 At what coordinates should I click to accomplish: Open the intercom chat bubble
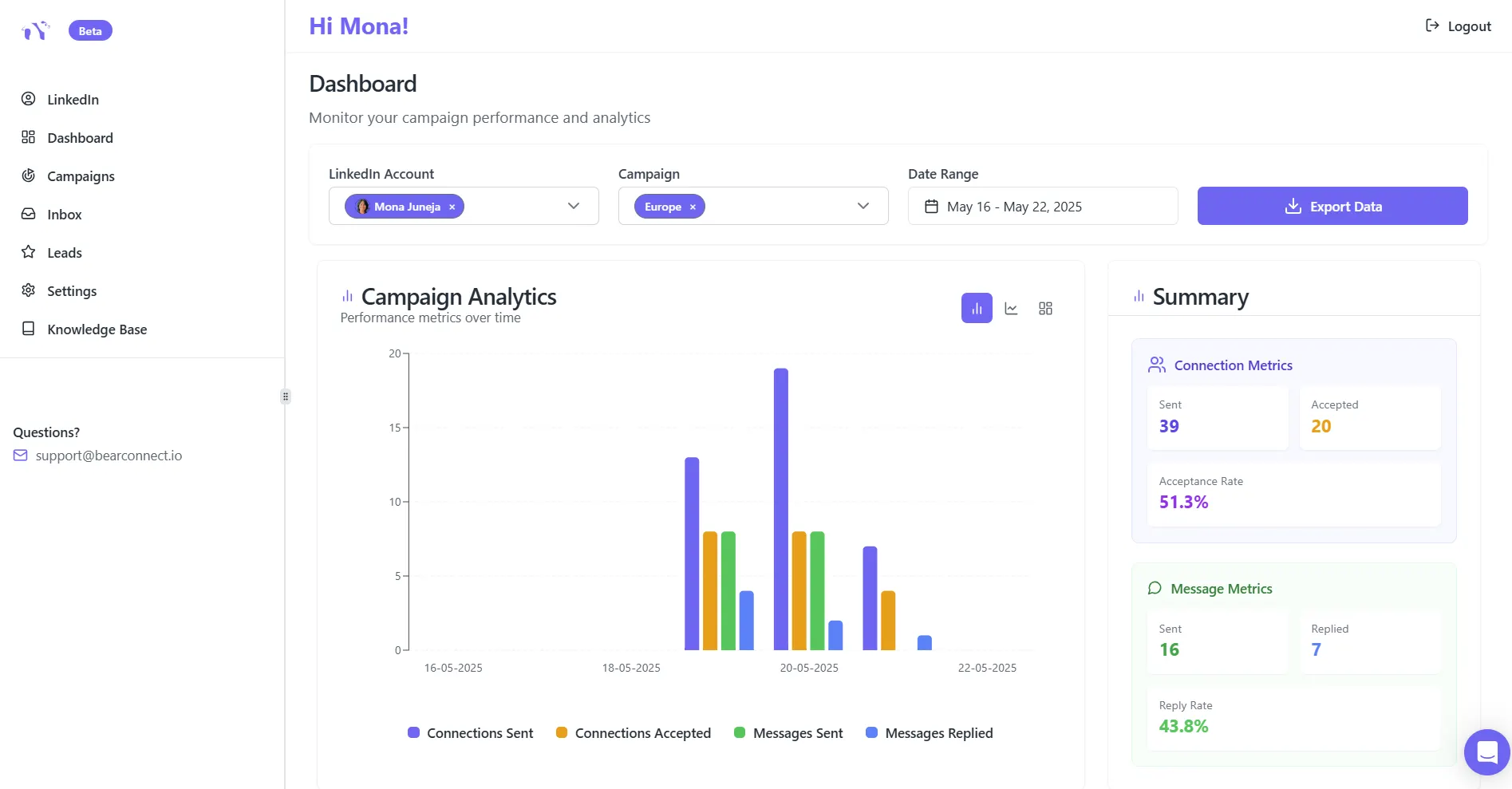(x=1486, y=752)
